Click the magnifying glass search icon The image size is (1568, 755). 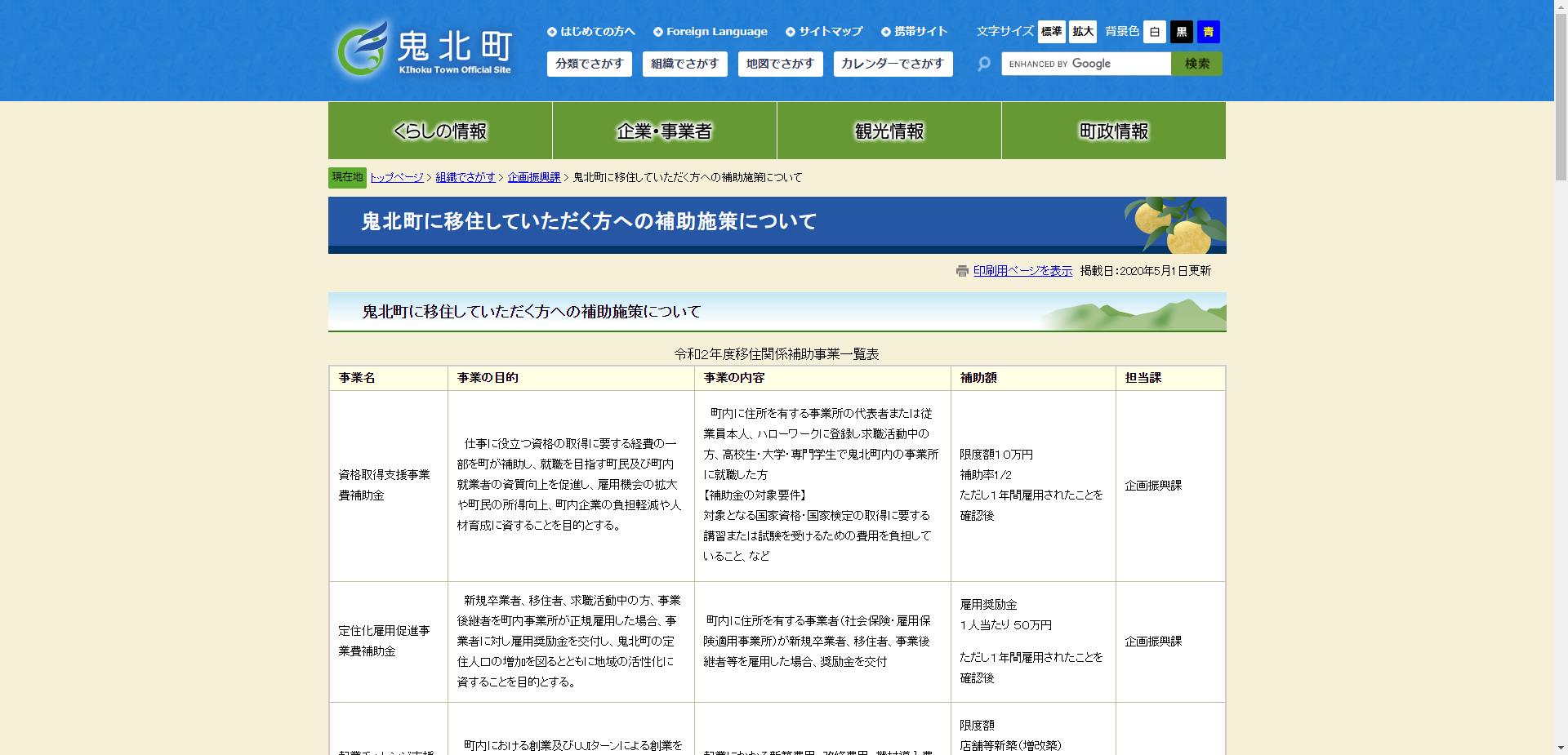coord(982,64)
